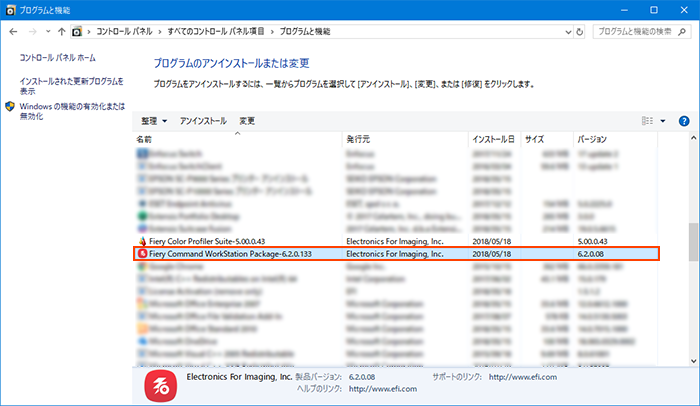Open コントロール パネル ホーム link
The height and width of the screenshot is (406, 700).
(58, 58)
